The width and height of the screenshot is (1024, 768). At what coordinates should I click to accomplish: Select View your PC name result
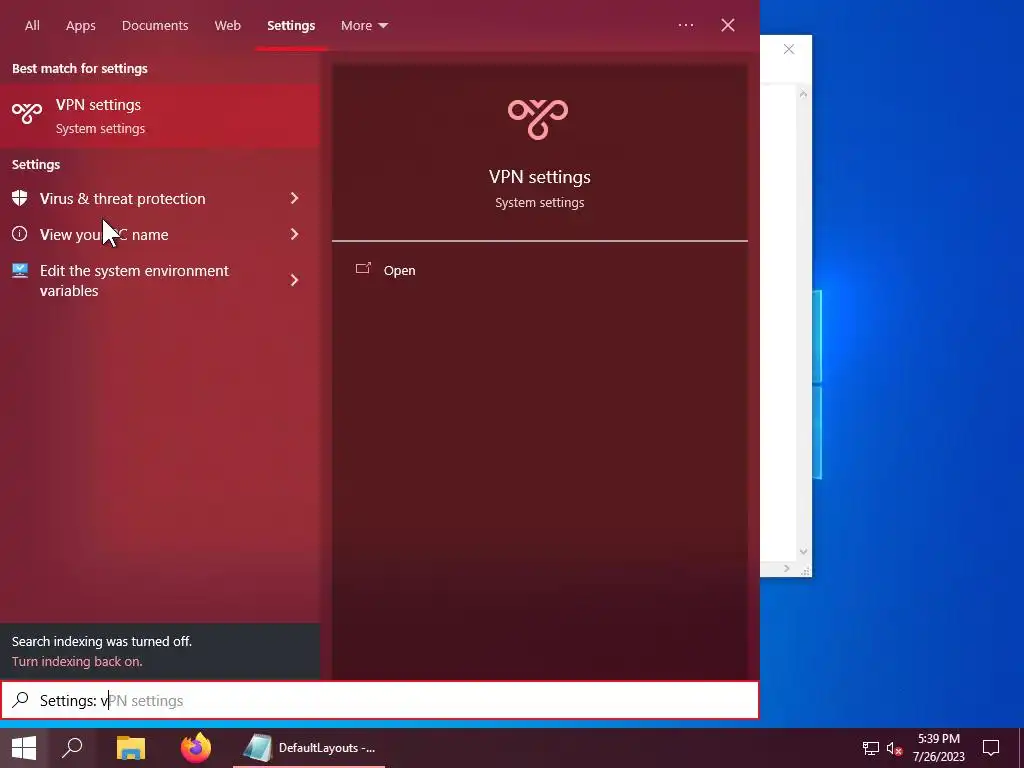[159, 234]
